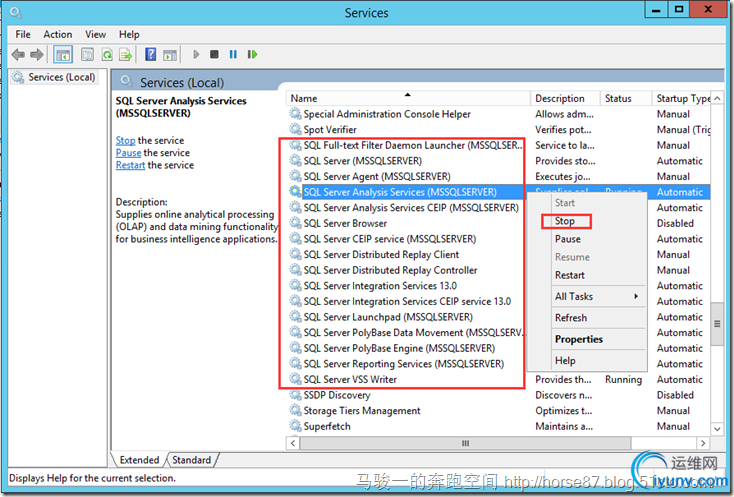Viewport: 734px width, 497px height.
Task: Switch to the Standard tab
Action: pos(191,460)
